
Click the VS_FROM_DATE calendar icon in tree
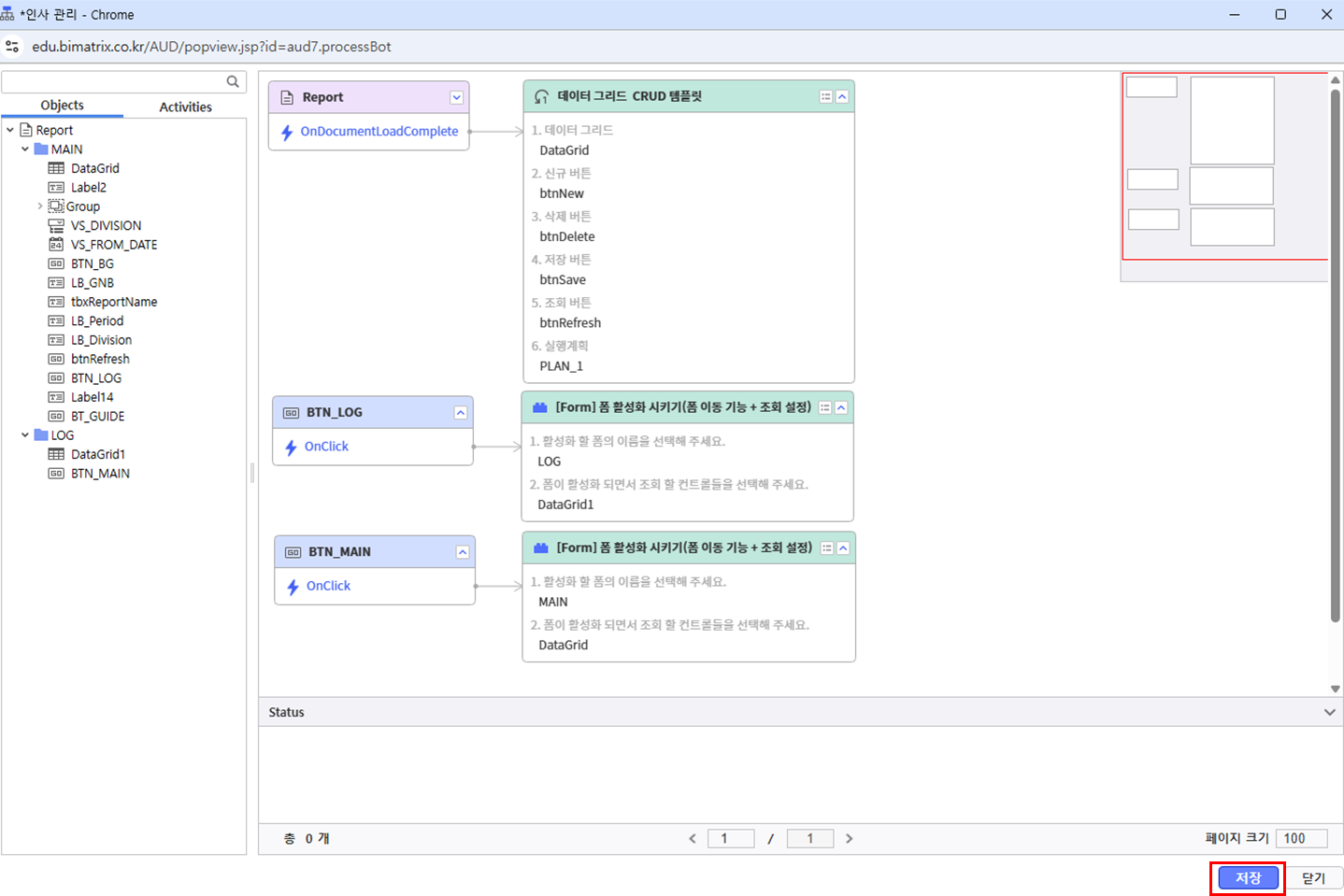coord(56,245)
